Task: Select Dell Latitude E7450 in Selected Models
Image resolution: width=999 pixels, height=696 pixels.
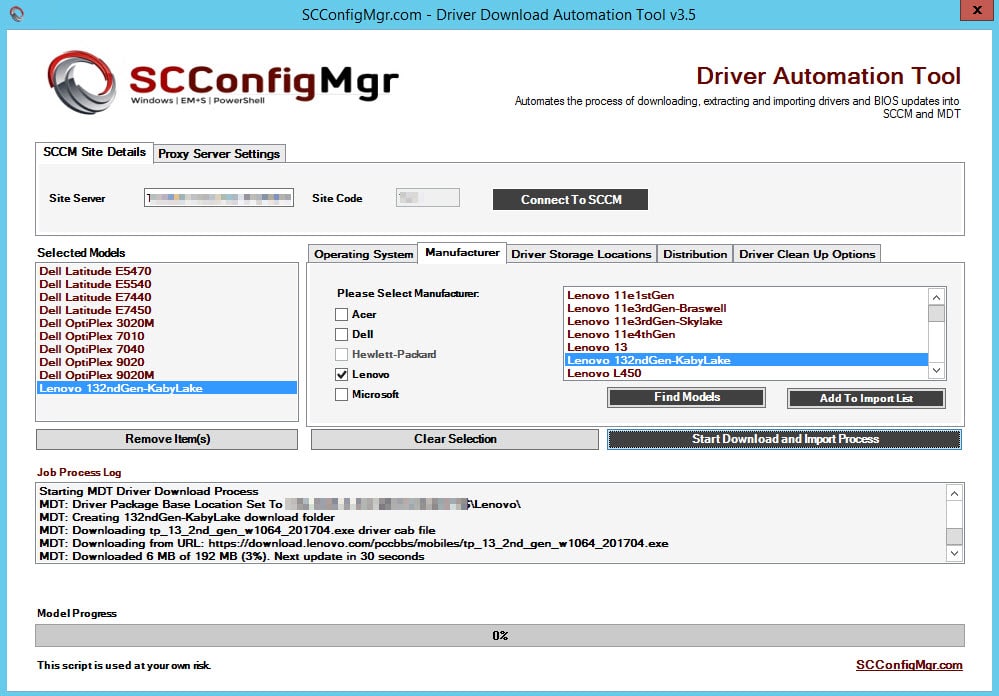Action: 167,310
